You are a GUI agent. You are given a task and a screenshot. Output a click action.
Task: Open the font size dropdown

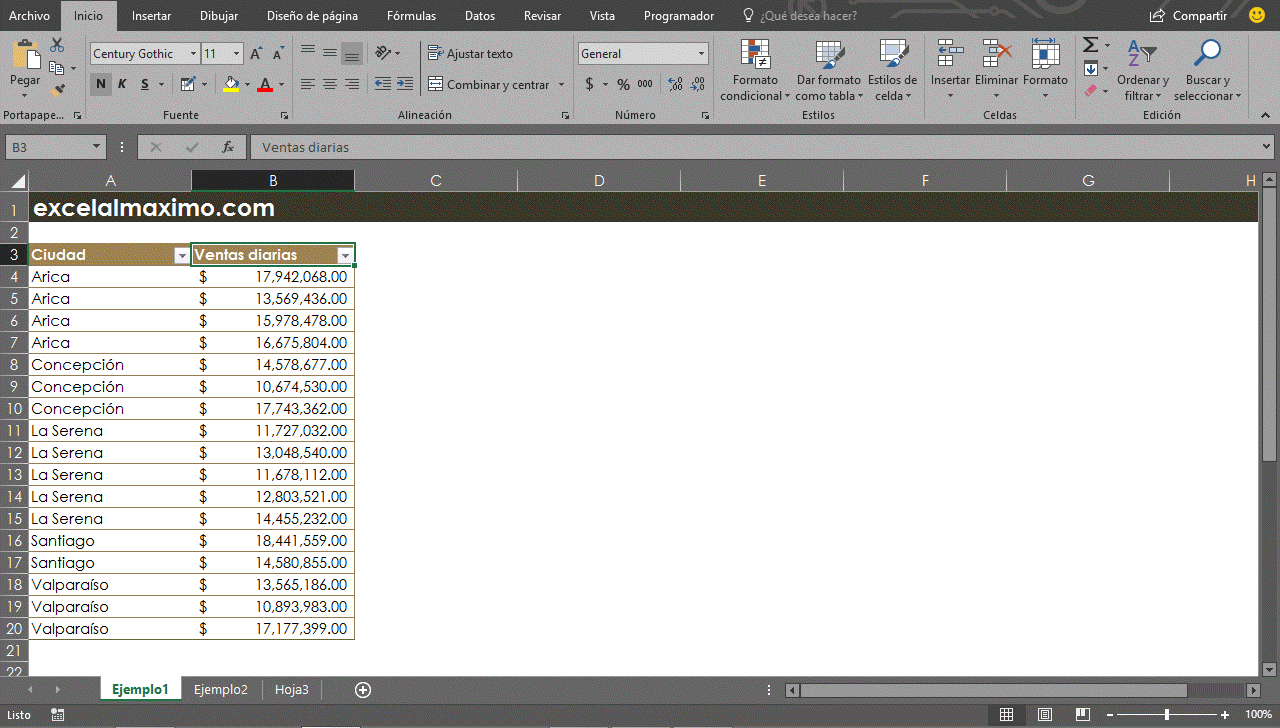238,53
